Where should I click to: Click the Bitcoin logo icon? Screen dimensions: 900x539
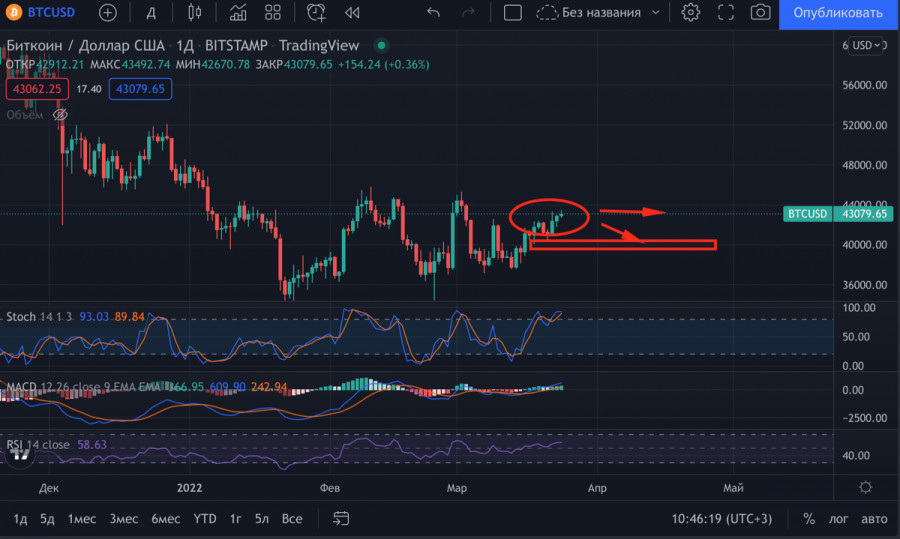tap(13, 12)
